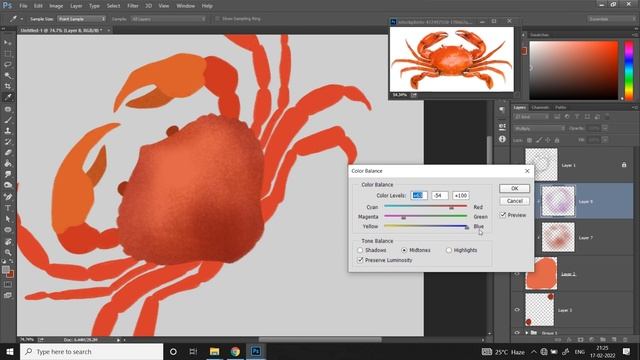The height and width of the screenshot is (360, 640).
Task: Hide Layer 2 using its eye icon
Action: pos(517,274)
